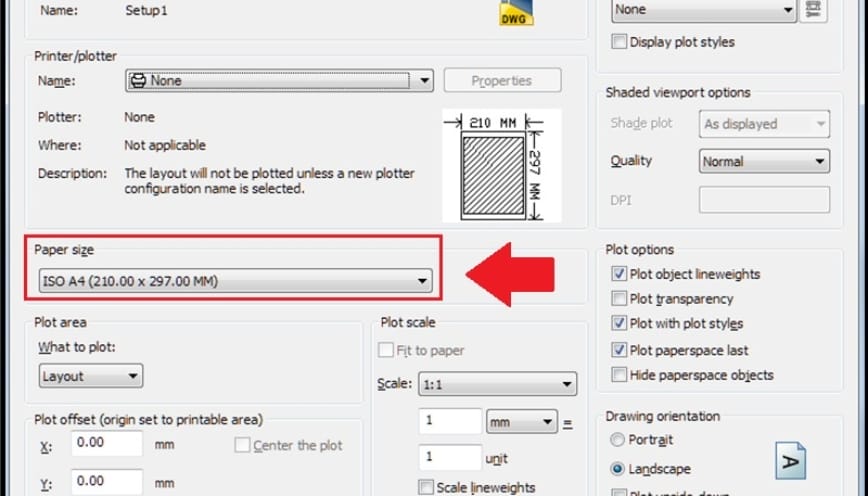The image size is (868, 496).
Task: Click the plot offset Y input field
Action: (107, 482)
